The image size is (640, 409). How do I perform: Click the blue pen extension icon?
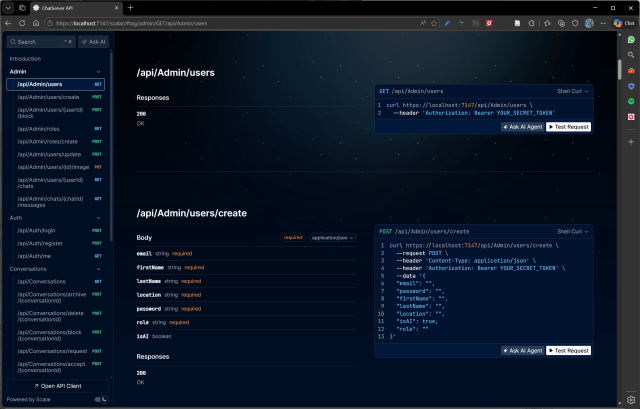[448, 23]
